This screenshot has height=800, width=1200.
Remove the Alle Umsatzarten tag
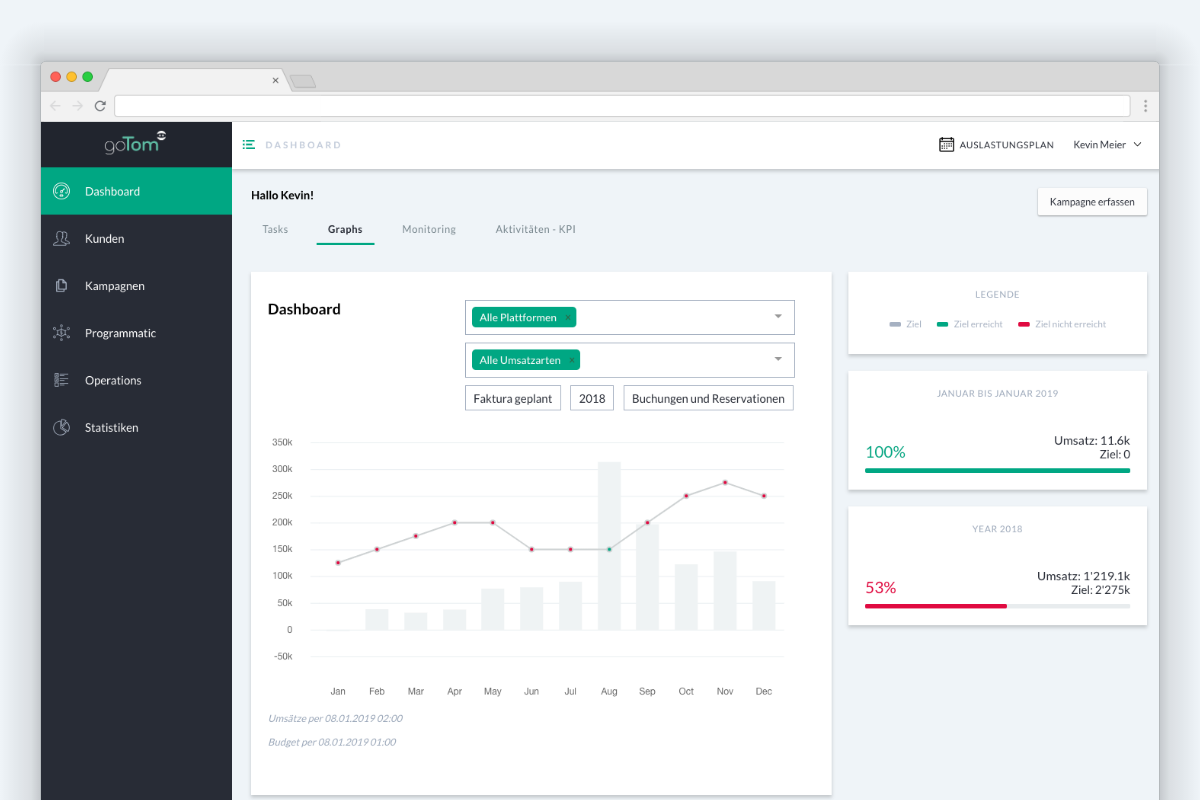coord(572,360)
